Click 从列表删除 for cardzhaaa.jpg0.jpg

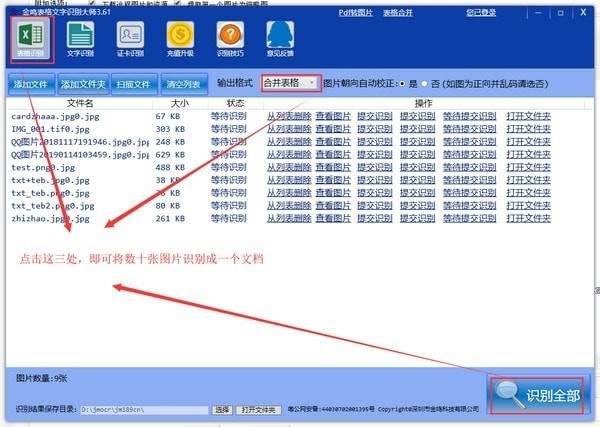pos(288,117)
